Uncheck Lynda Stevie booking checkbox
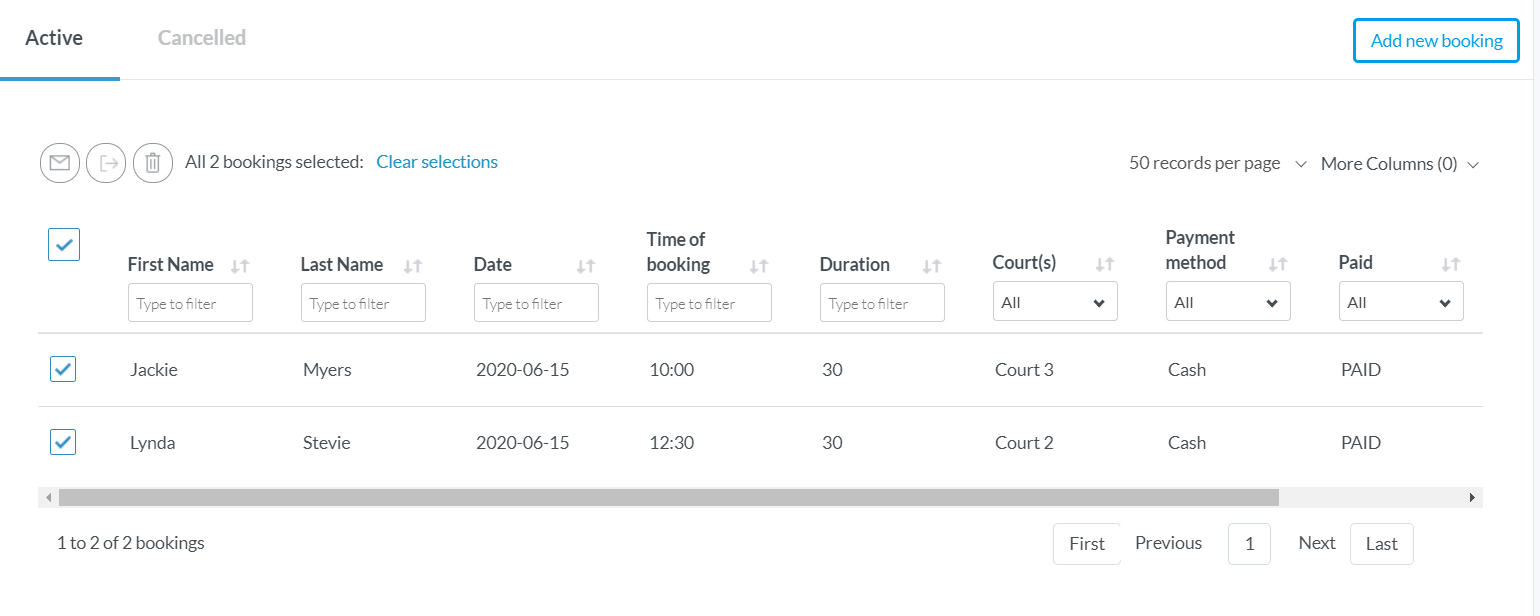The width and height of the screenshot is (1540, 616). [63, 442]
